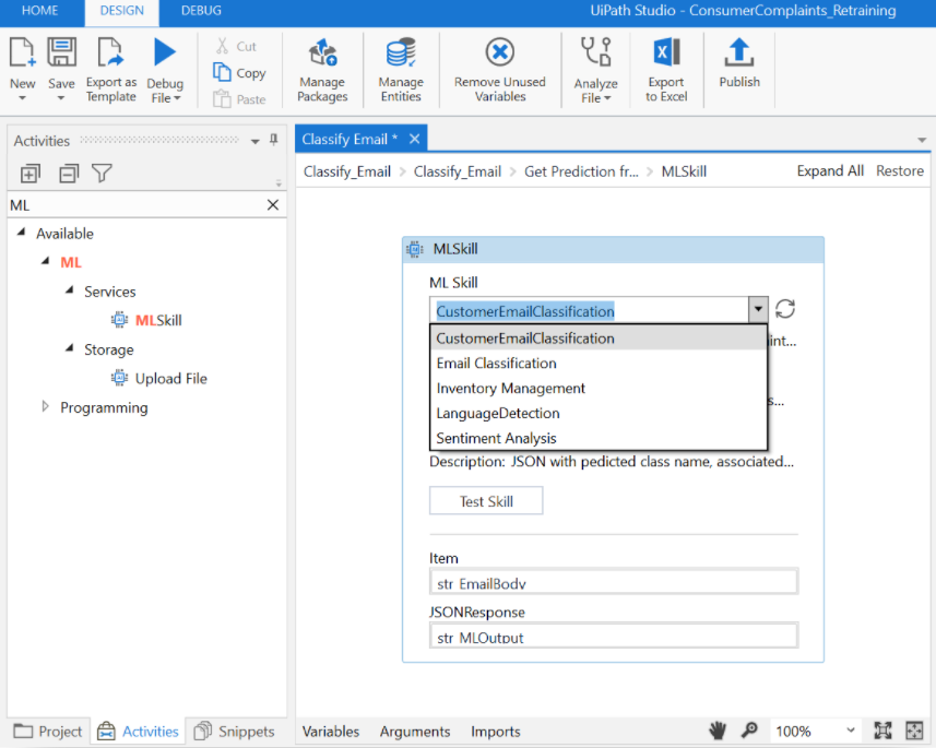Open the Imports panel
Screen dimensions: 936x748
495,731
